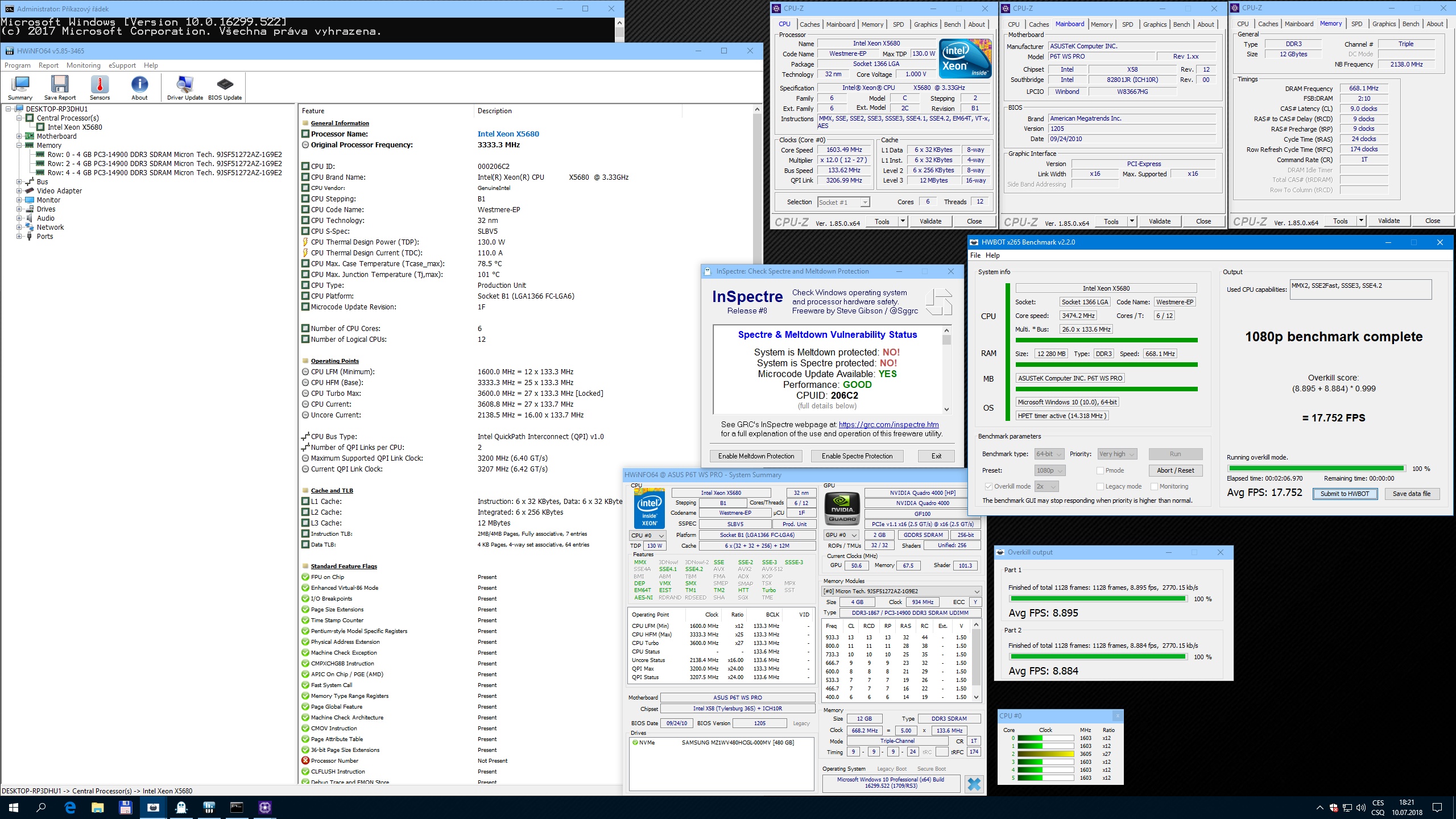Open the Driver Update tool
Image resolution: width=1456 pixels, height=819 pixels.
(185, 88)
